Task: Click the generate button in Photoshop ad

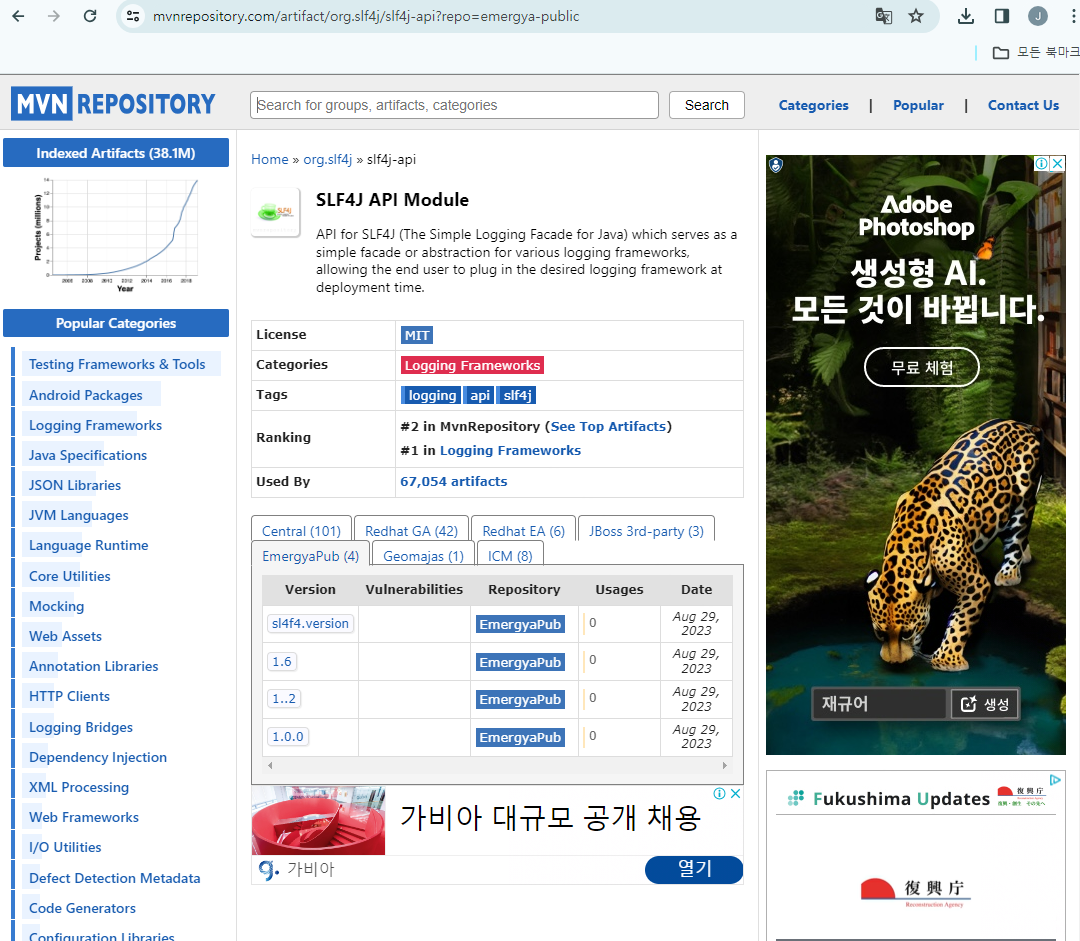Action: (984, 704)
